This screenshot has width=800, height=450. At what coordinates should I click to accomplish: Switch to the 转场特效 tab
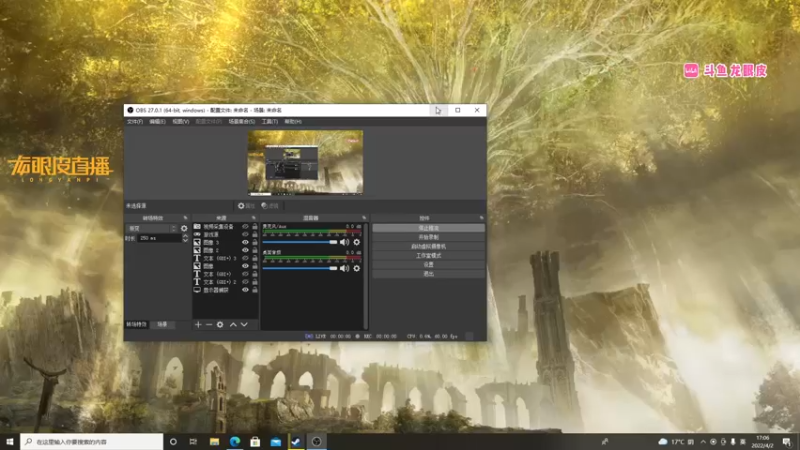click(136, 324)
